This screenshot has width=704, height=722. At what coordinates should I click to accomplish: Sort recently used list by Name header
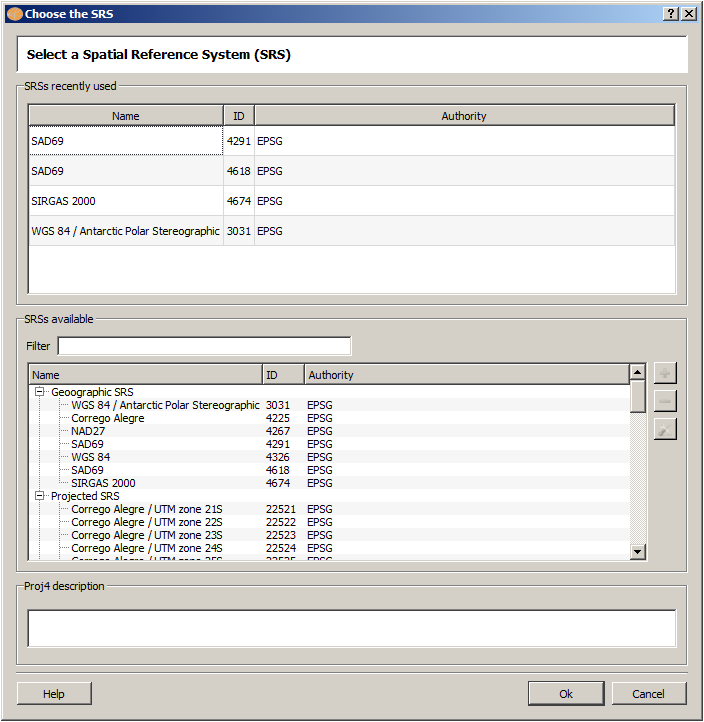pos(126,116)
